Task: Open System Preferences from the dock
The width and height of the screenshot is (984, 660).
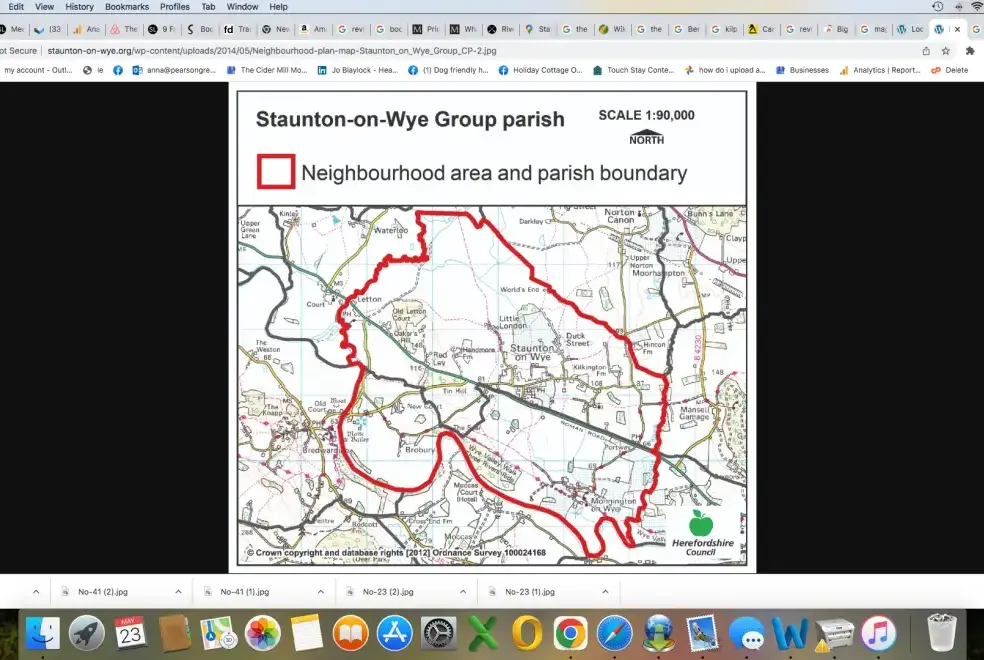Action: 438,633
